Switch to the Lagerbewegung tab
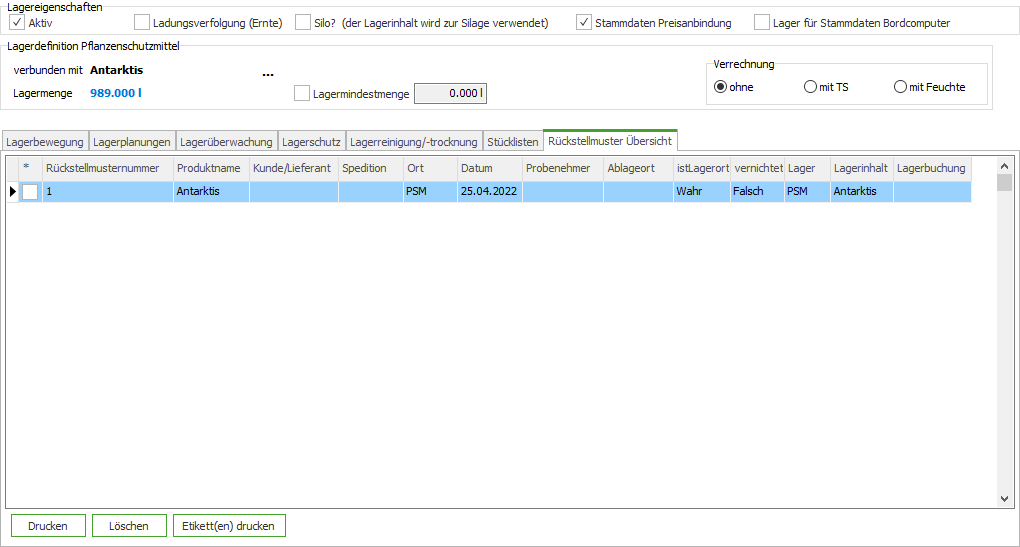 pos(45,142)
